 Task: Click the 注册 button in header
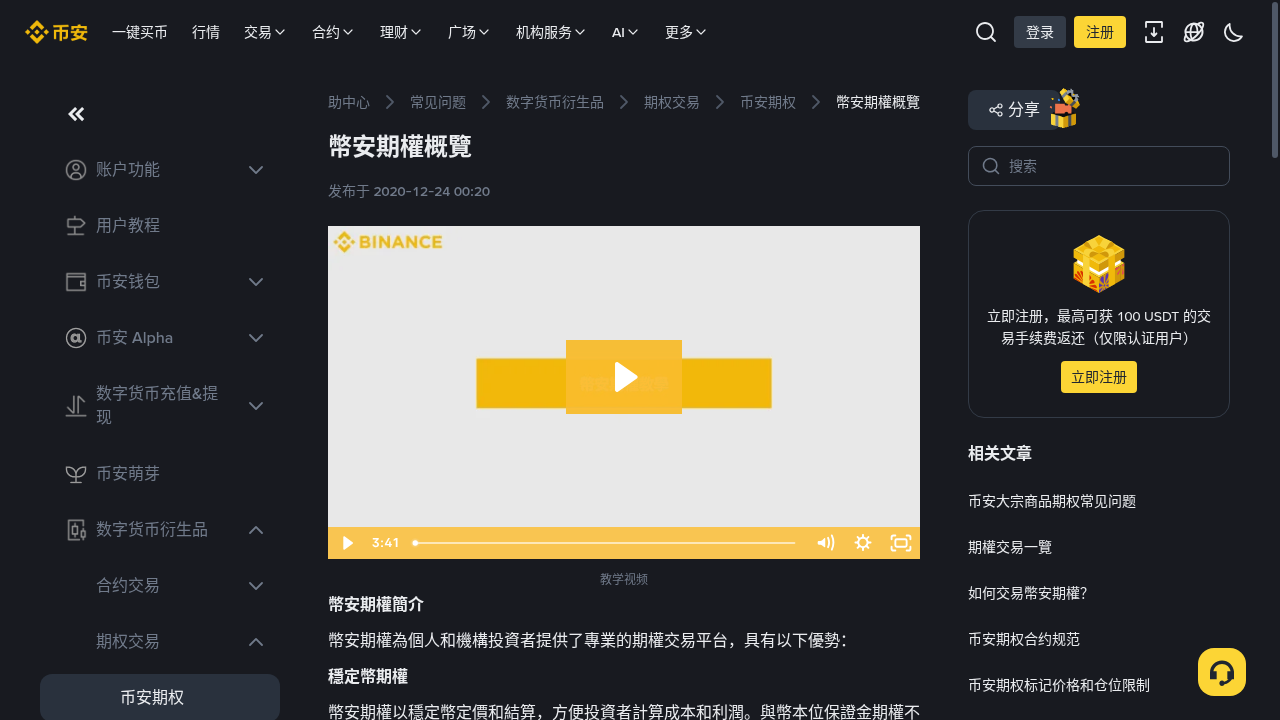[1100, 32]
